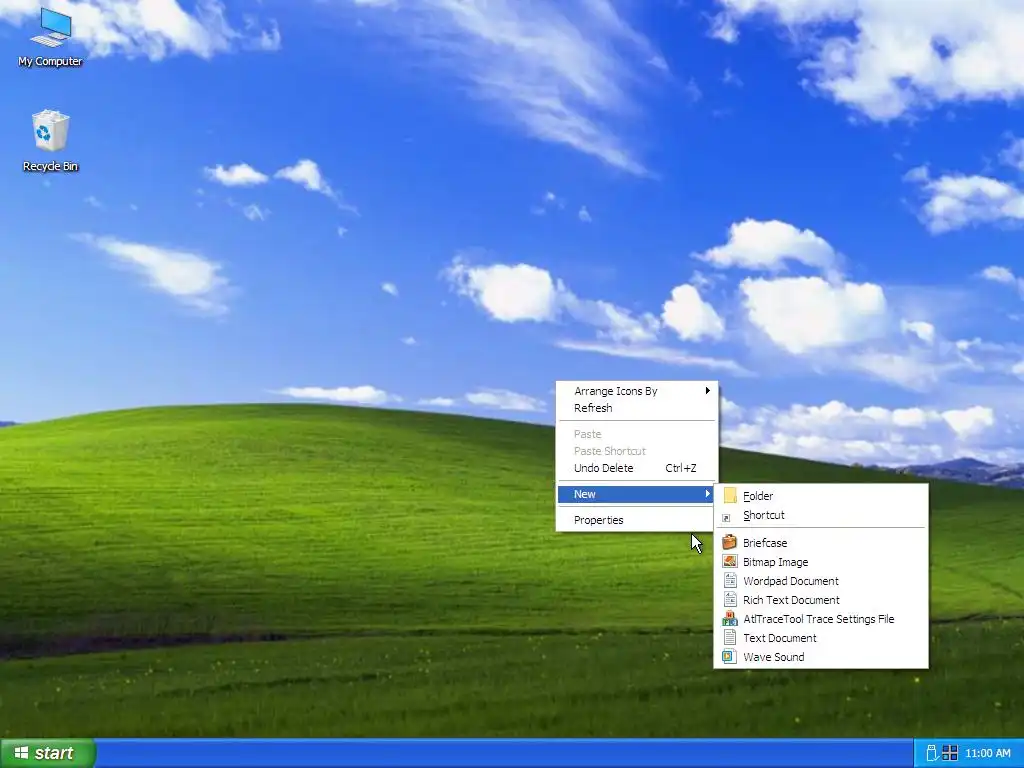1024x768 pixels.
Task: Click the Ctrl+Z shortcut text
Action: tap(680, 468)
